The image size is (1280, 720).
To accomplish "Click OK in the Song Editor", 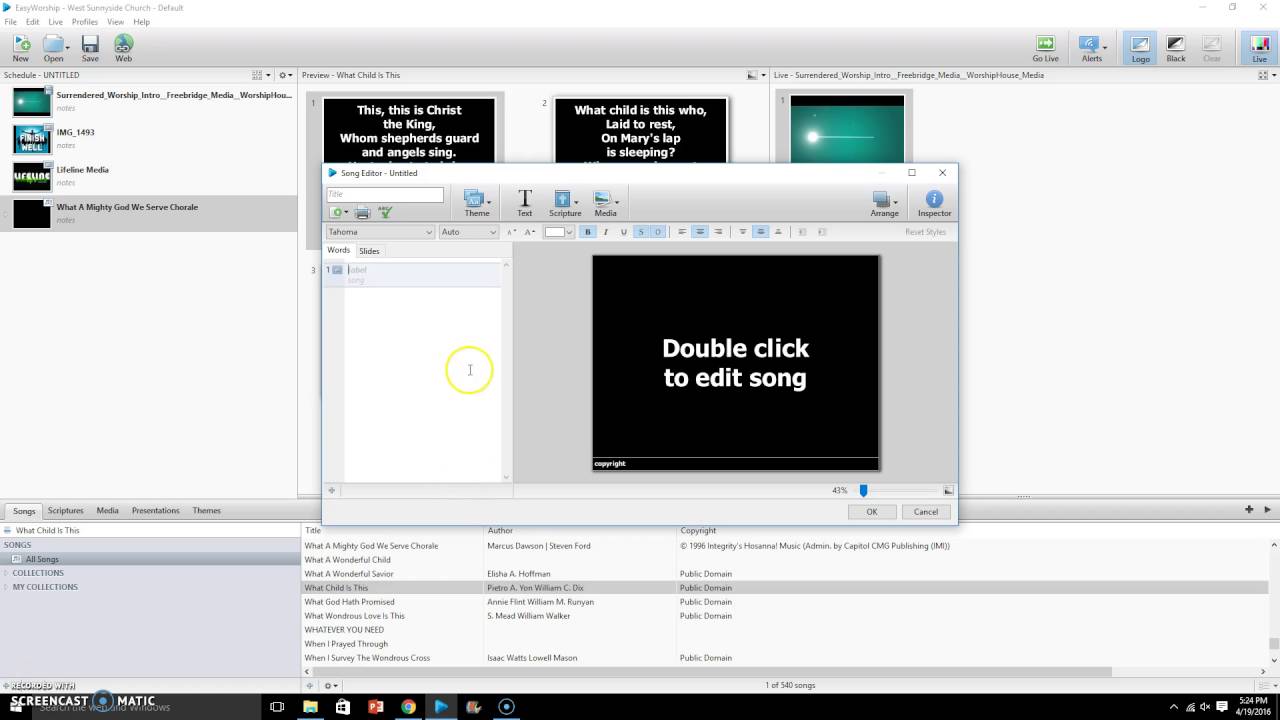I will 872,511.
